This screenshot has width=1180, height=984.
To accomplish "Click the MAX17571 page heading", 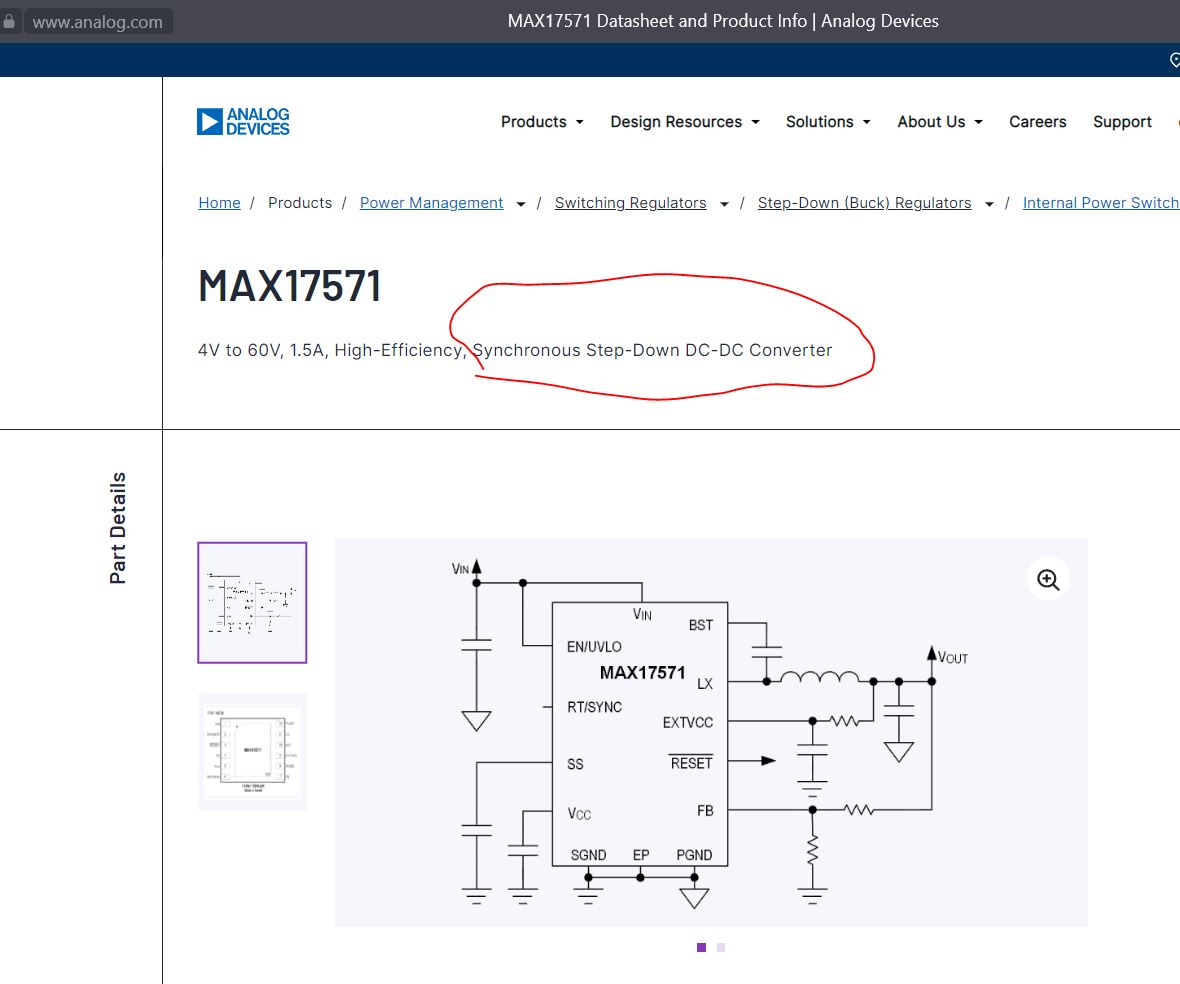I will (x=290, y=287).
